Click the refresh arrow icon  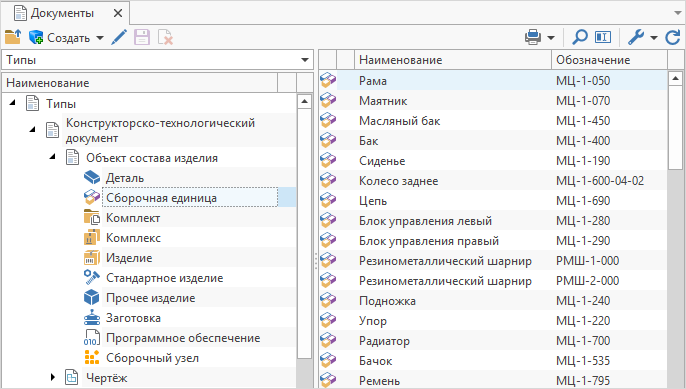coord(673,38)
